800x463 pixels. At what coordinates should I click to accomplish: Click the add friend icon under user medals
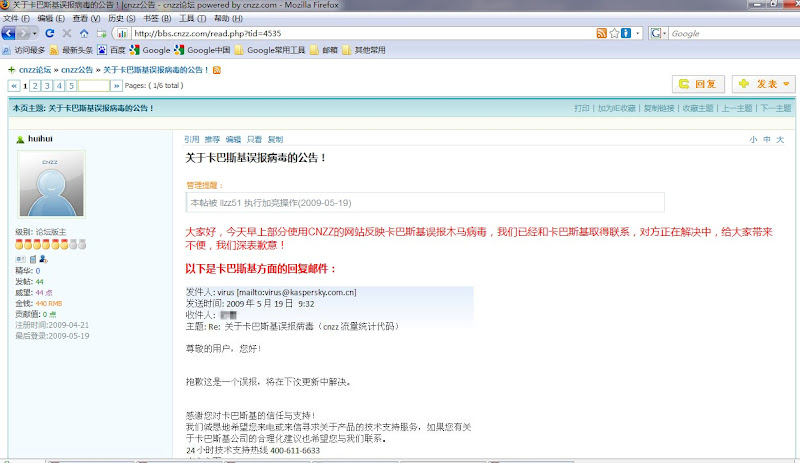(43, 259)
